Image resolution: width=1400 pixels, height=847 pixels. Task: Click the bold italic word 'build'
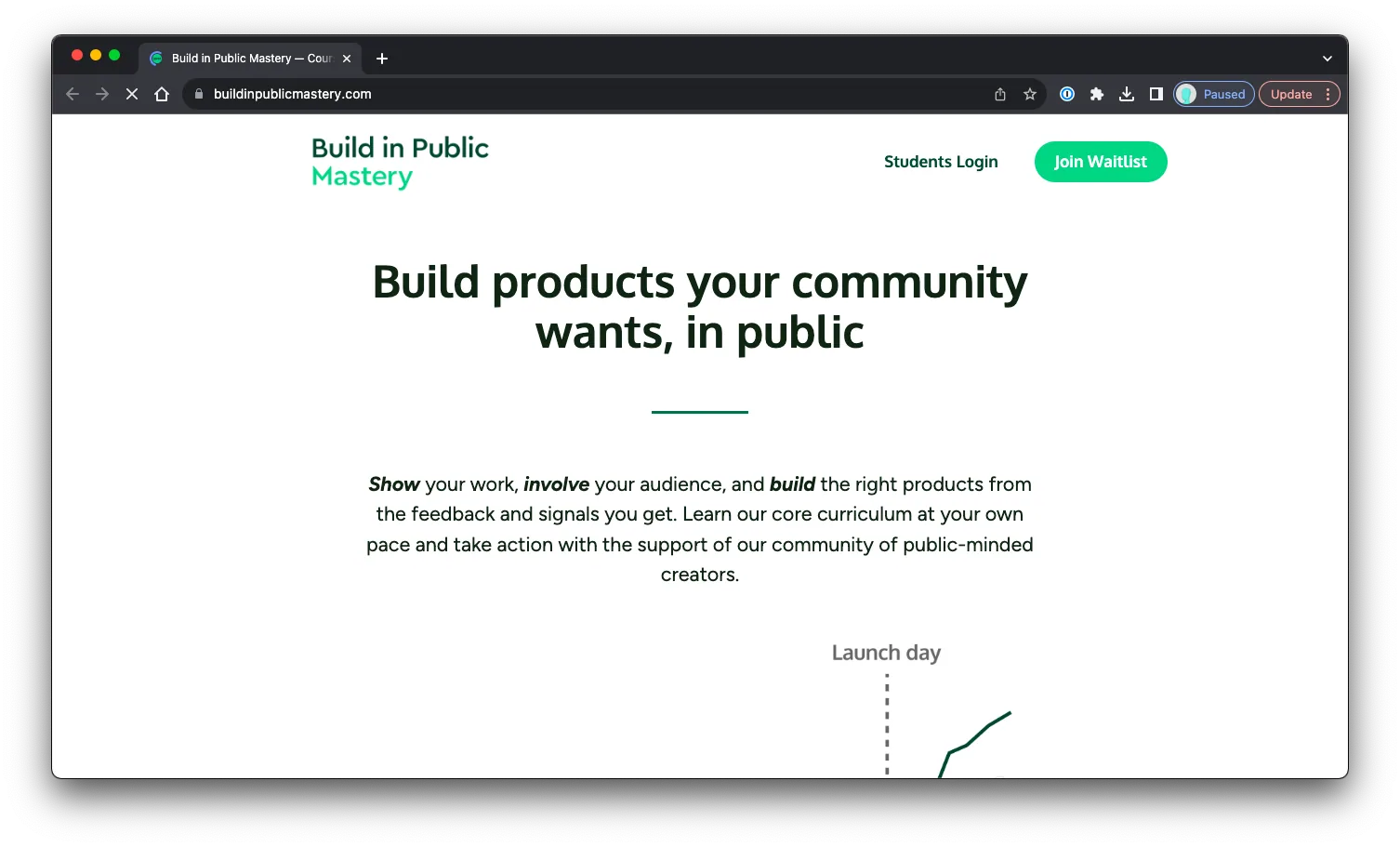pos(792,484)
